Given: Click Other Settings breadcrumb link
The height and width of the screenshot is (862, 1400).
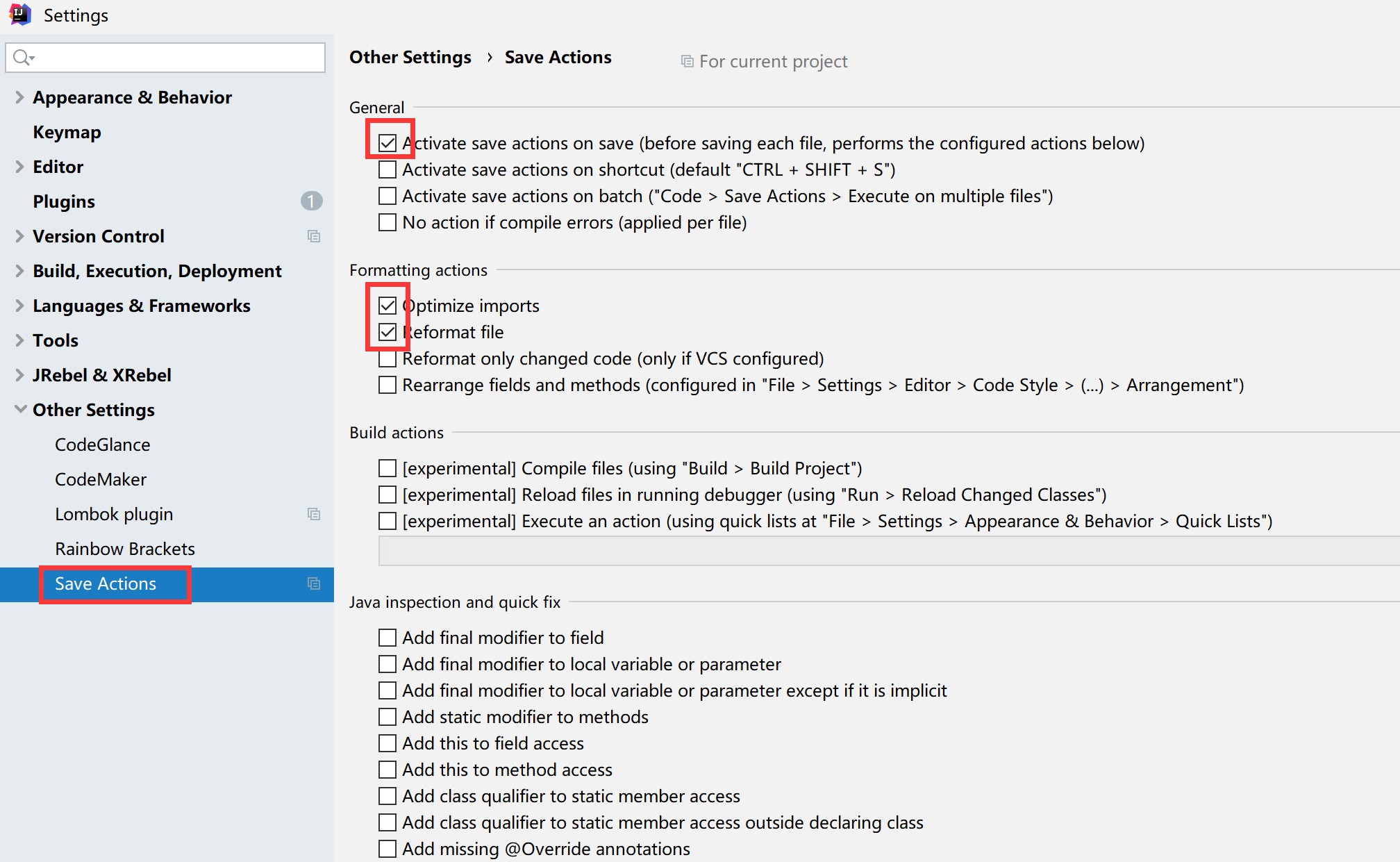Looking at the screenshot, I should pos(410,57).
